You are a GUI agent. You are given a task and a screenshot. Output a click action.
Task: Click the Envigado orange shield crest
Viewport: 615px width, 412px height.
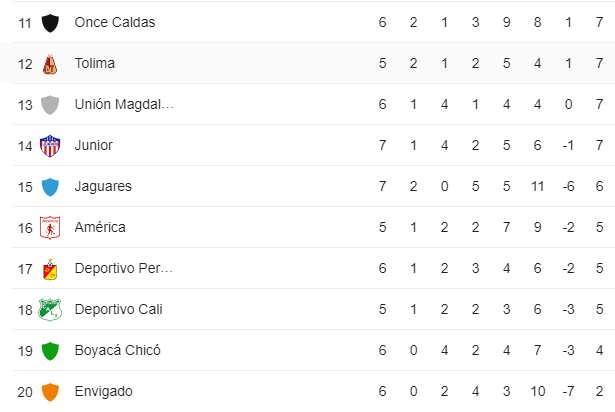coord(50,392)
